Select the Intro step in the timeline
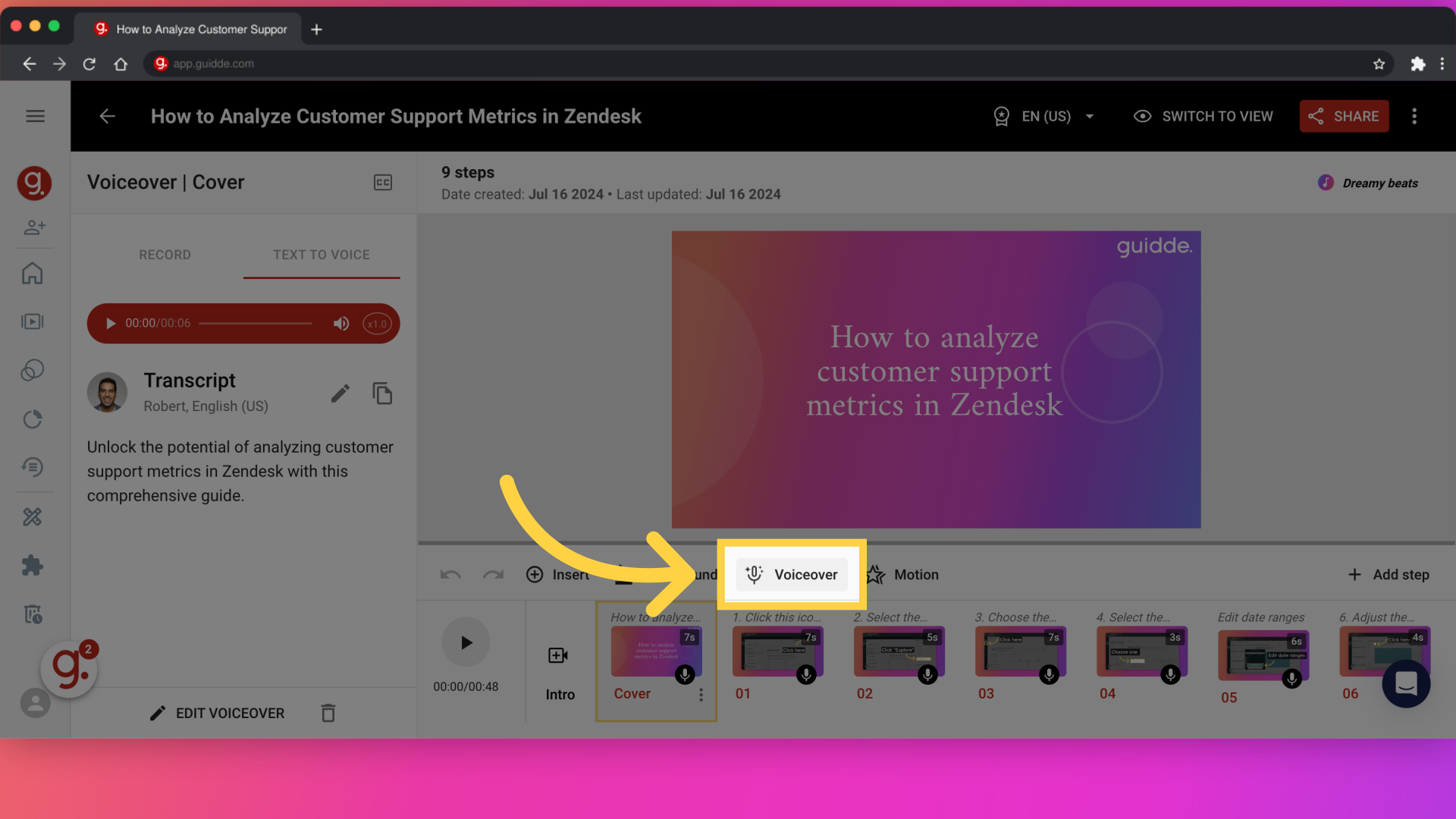1456x819 pixels. click(x=560, y=671)
